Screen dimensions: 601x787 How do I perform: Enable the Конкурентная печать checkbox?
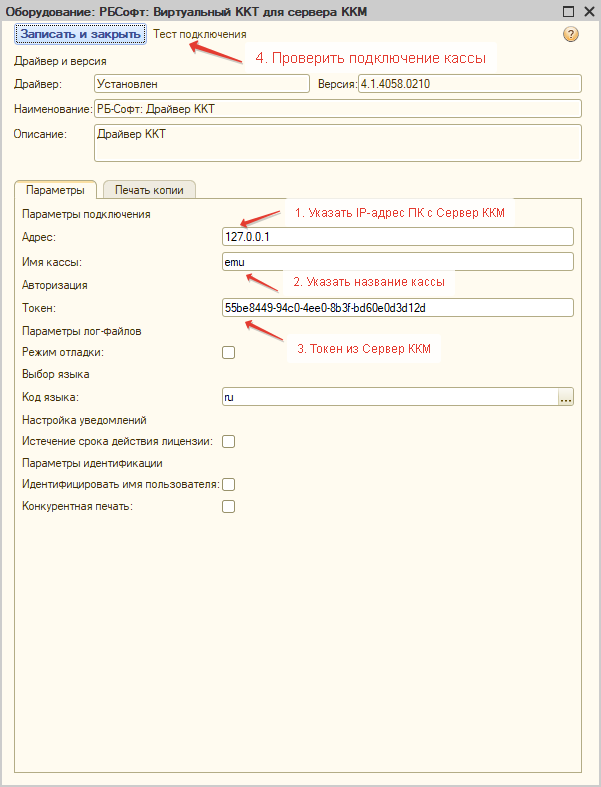pyautogui.click(x=228, y=506)
